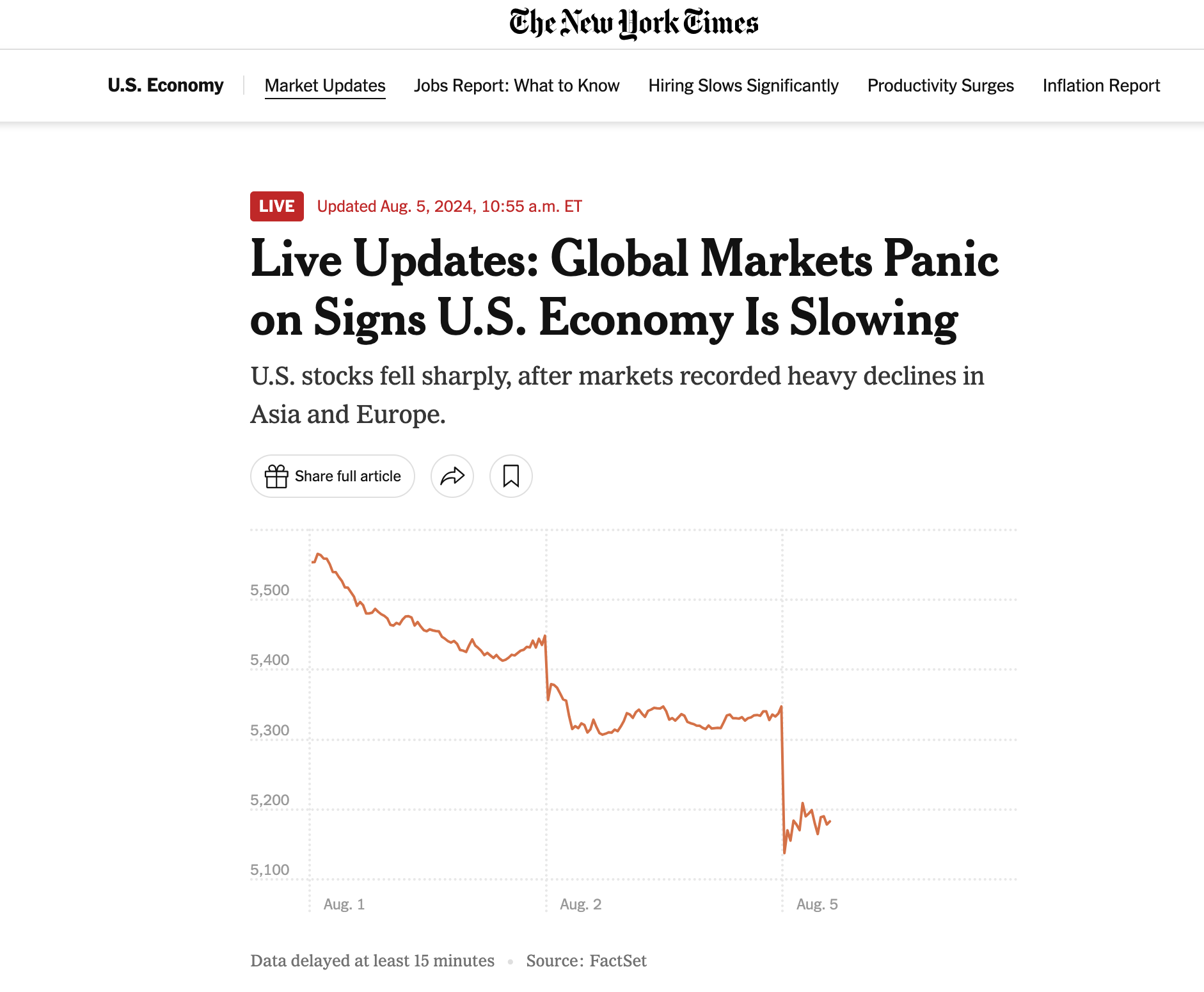Click the Source: FactSet text
The image size is (1204, 992).
(586, 961)
